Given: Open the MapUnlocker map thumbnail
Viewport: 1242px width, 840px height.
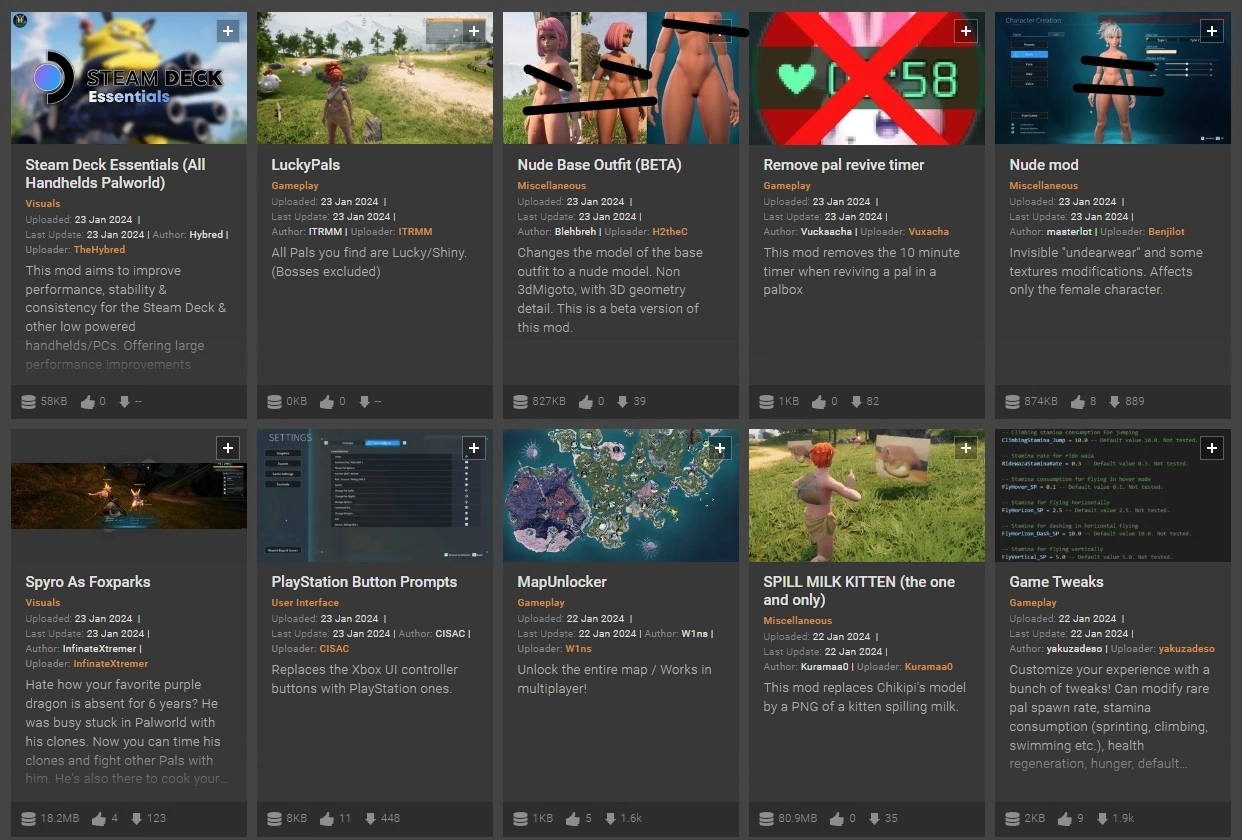Looking at the screenshot, I should point(621,495).
